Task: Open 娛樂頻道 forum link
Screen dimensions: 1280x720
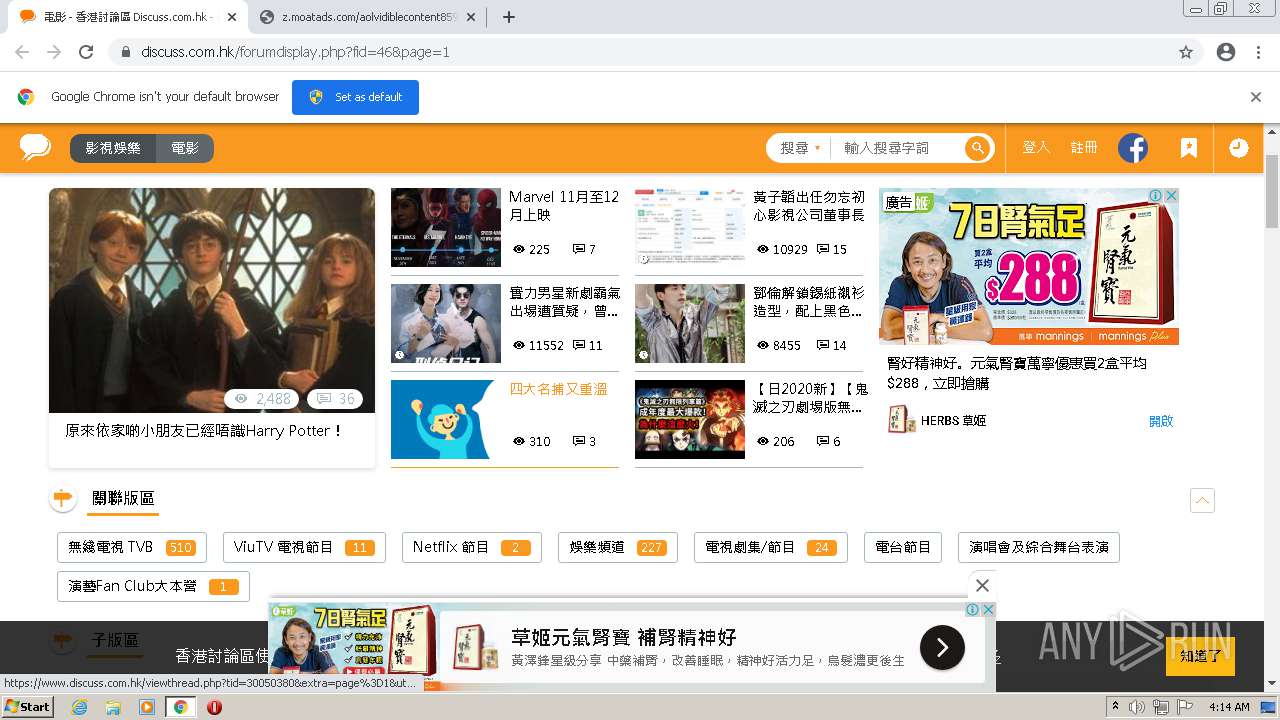Action: coord(617,547)
